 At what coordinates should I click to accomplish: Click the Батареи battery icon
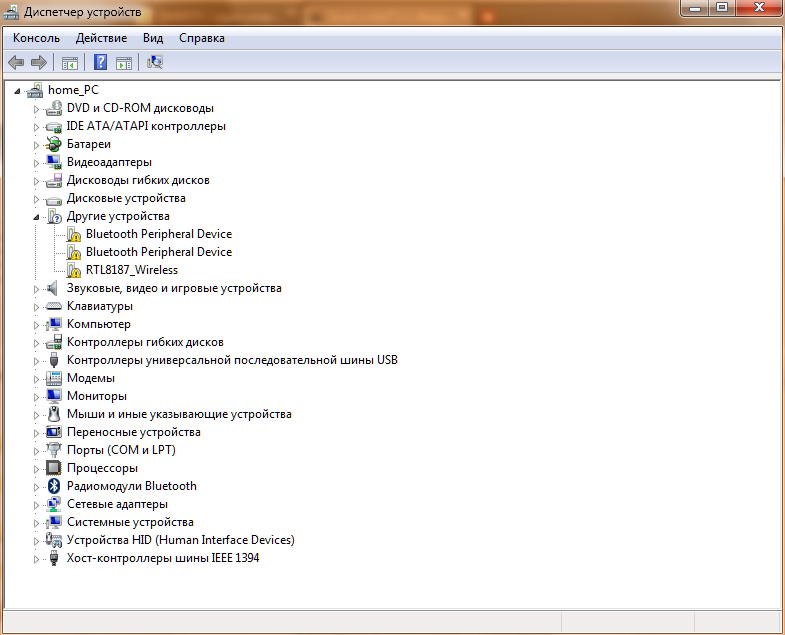coord(54,144)
